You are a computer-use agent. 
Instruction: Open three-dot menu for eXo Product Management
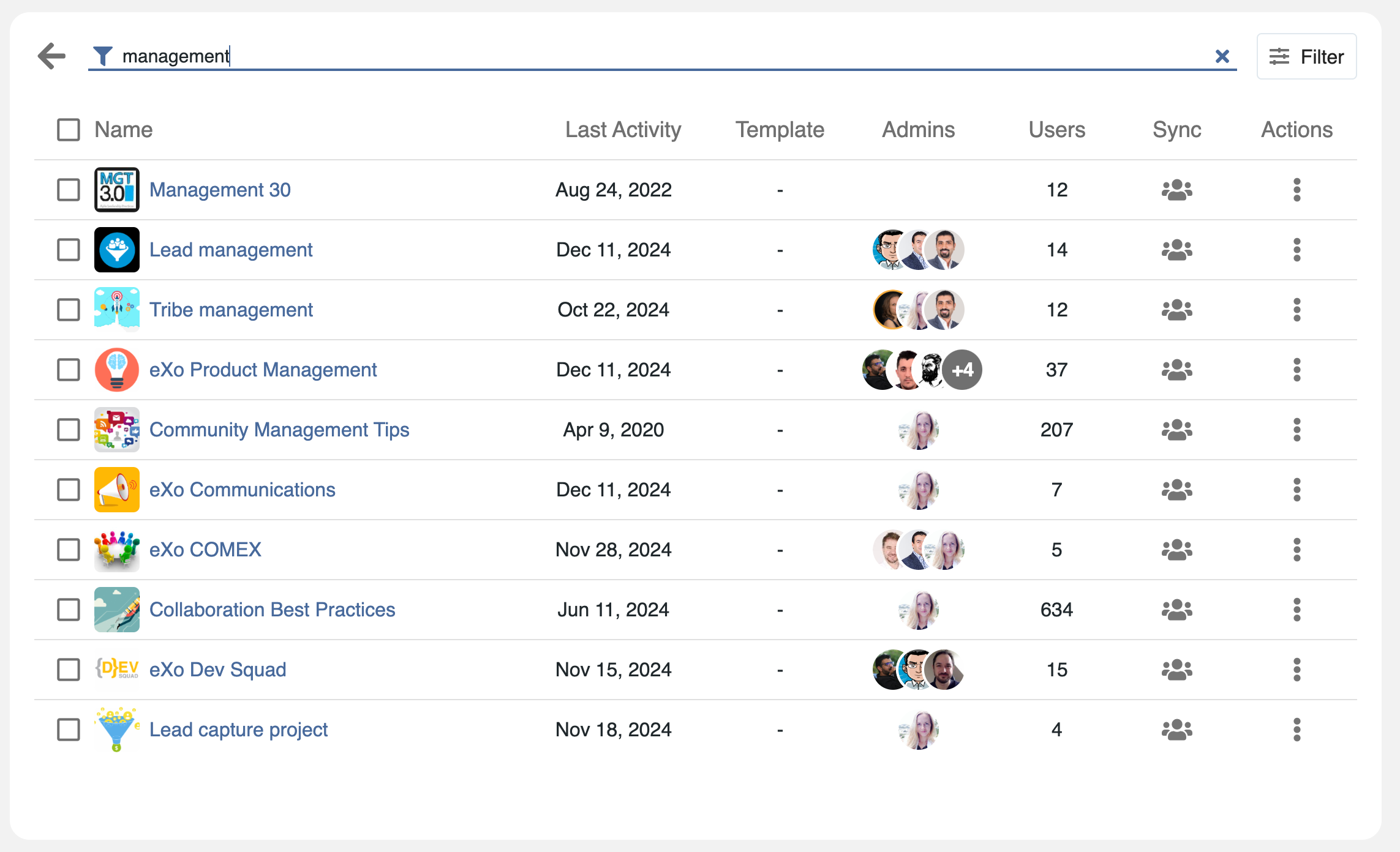pyautogui.click(x=1297, y=370)
